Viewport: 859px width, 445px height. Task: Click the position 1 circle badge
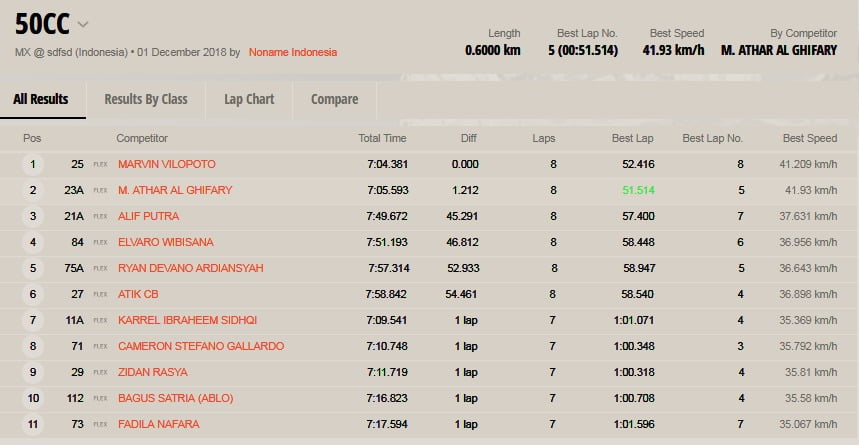pyautogui.click(x=33, y=164)
